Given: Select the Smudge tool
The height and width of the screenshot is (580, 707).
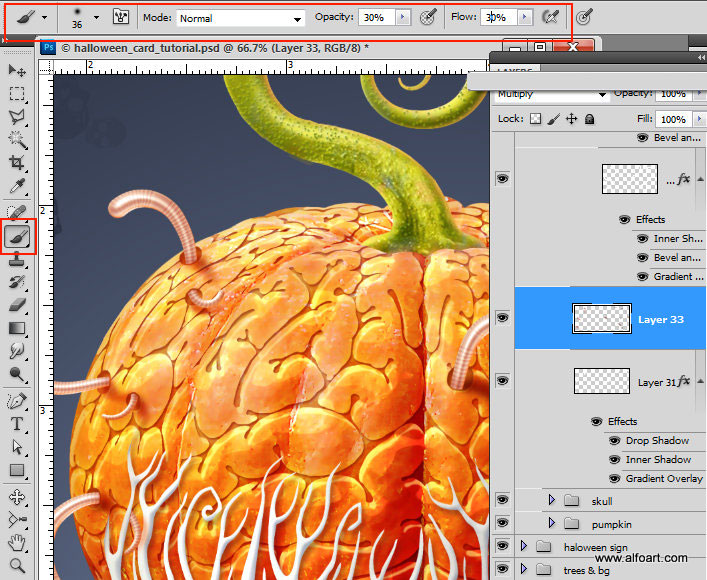Looking at the screenshot, I should (17, 351).
